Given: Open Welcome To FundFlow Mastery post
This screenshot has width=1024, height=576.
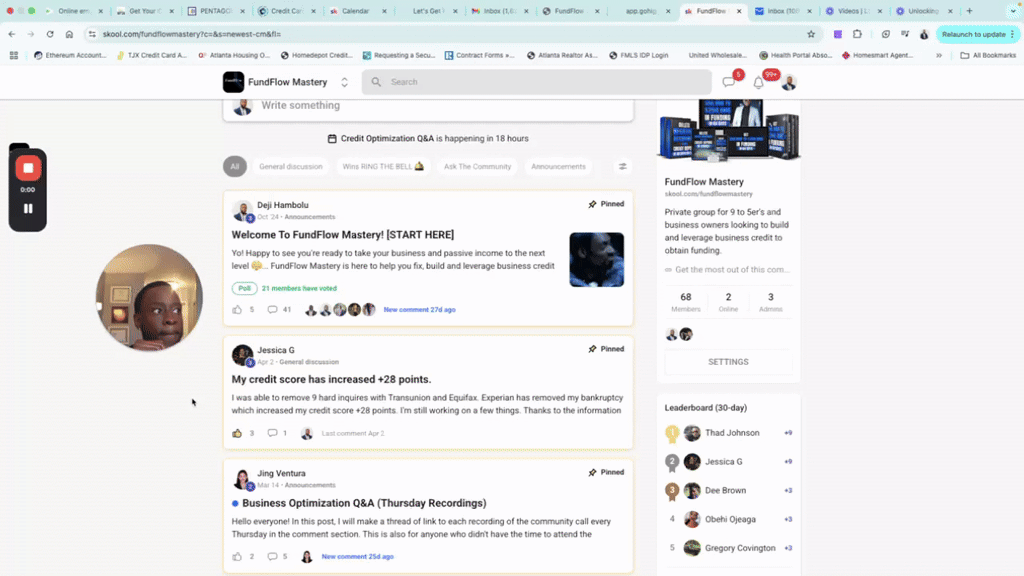Looking at the screenshot, I should coord(343,234).
